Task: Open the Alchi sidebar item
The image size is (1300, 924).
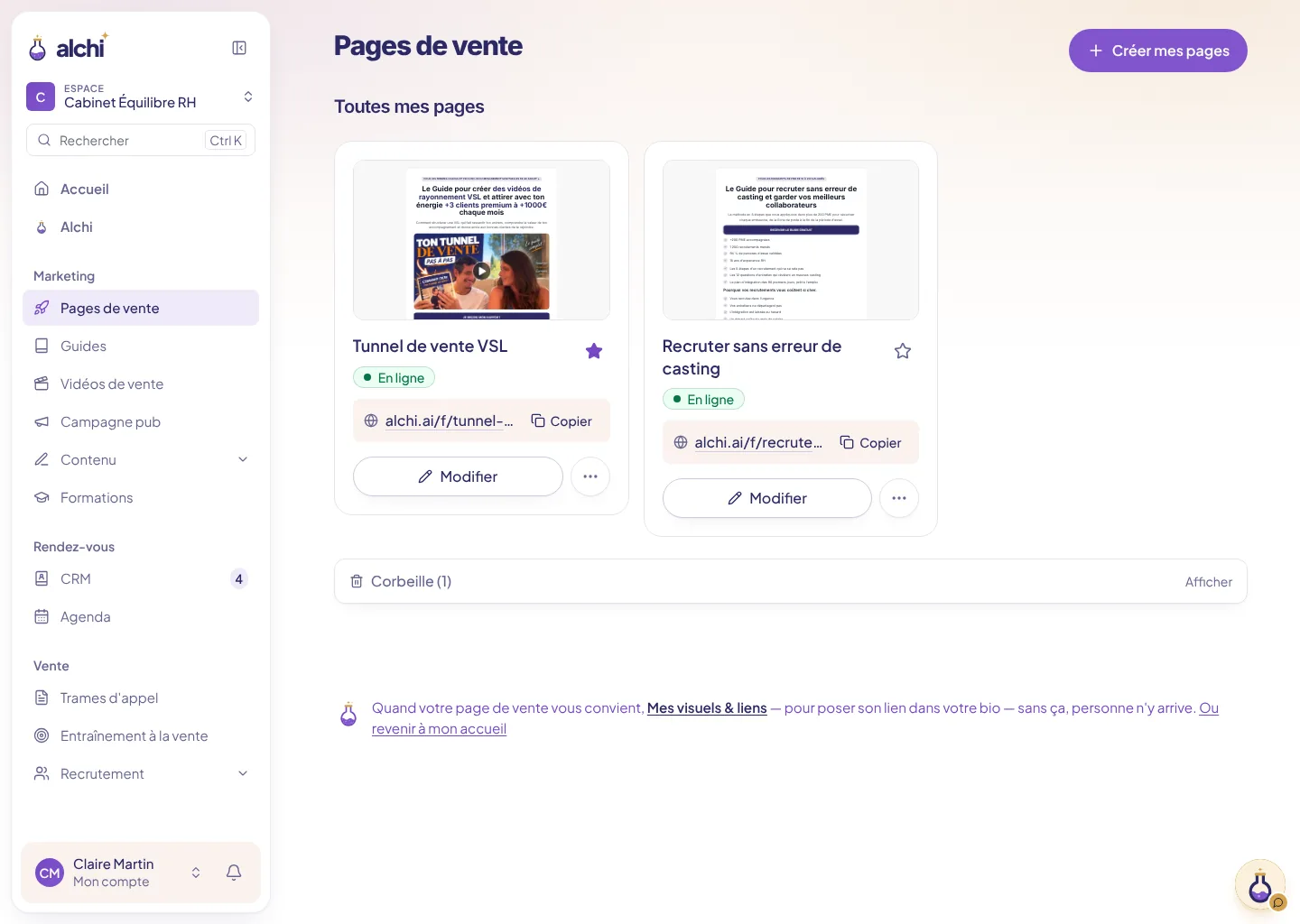Action: (141, 226)
